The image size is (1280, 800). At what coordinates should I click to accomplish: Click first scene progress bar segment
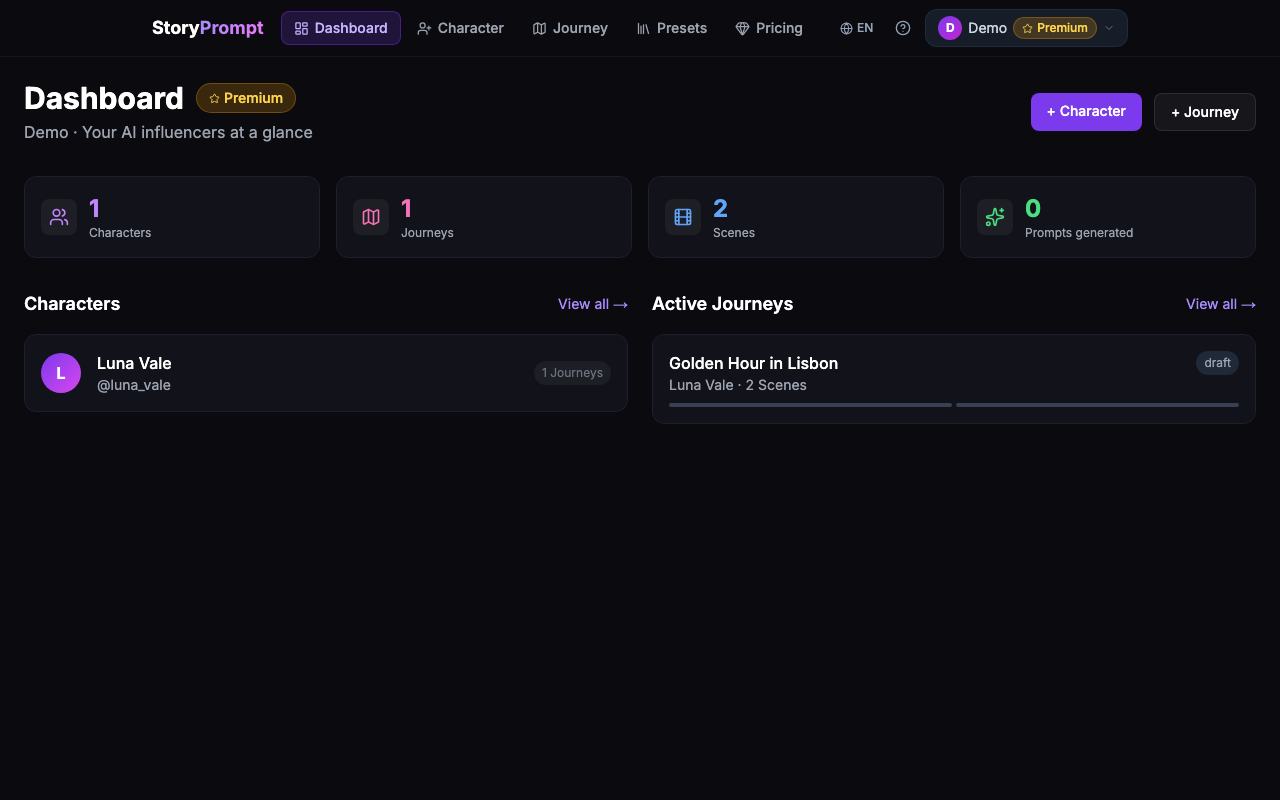(810, 405)
